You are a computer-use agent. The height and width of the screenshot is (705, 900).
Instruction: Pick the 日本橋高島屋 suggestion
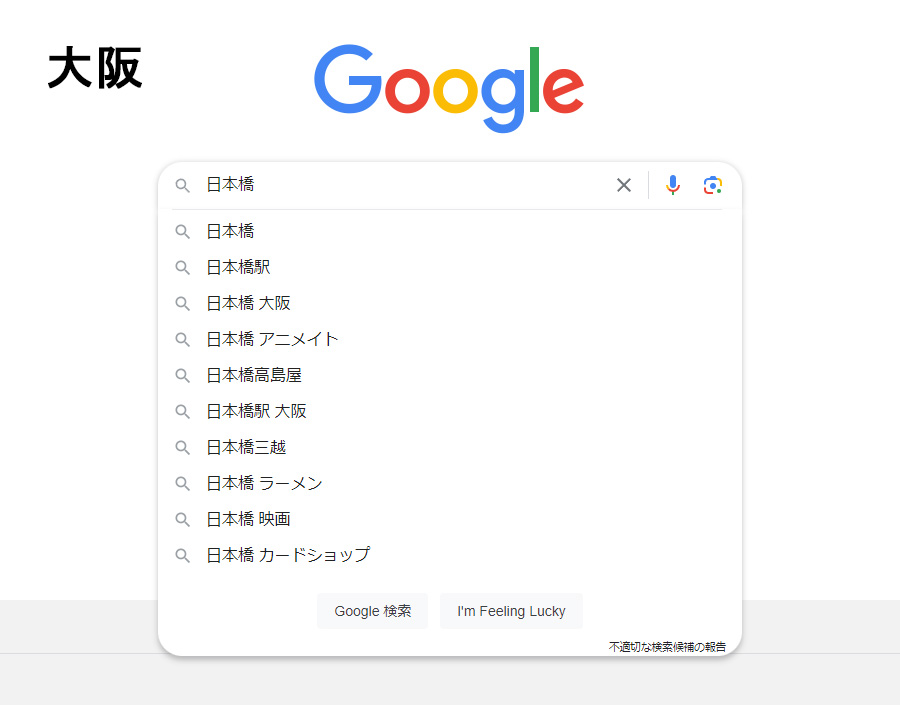coord(254,375)
